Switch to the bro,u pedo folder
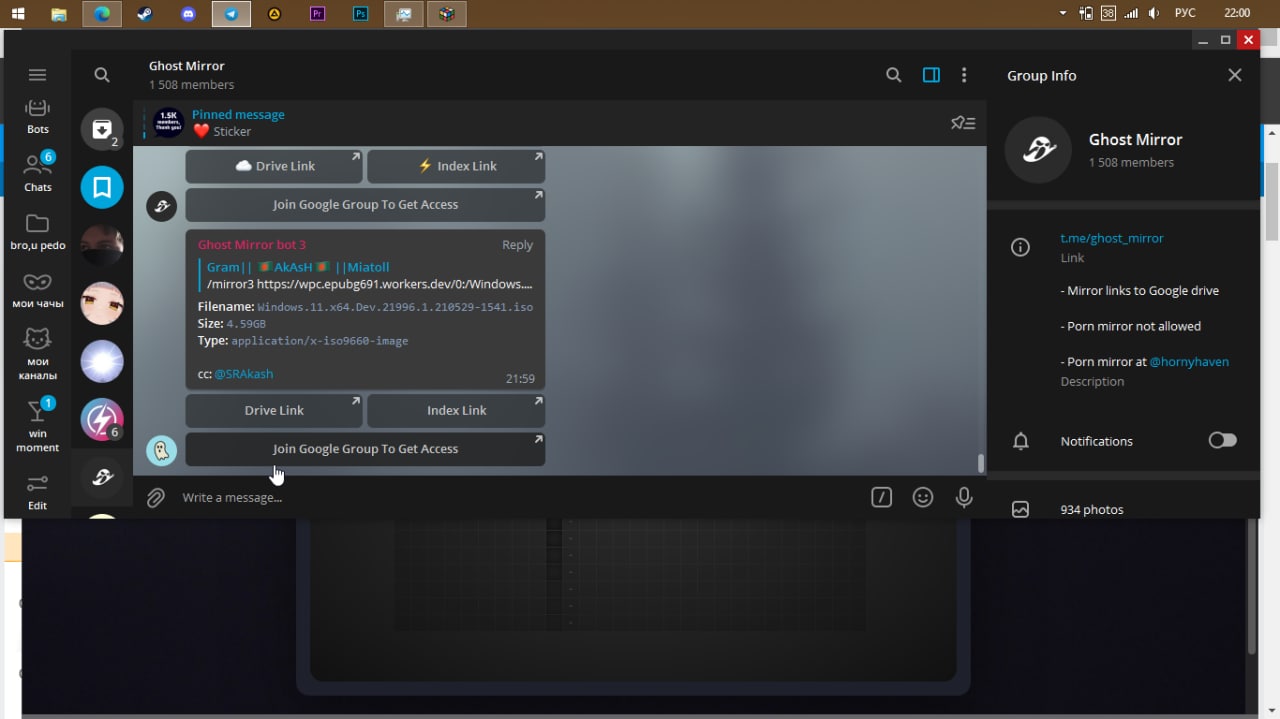 coord(37,231)
